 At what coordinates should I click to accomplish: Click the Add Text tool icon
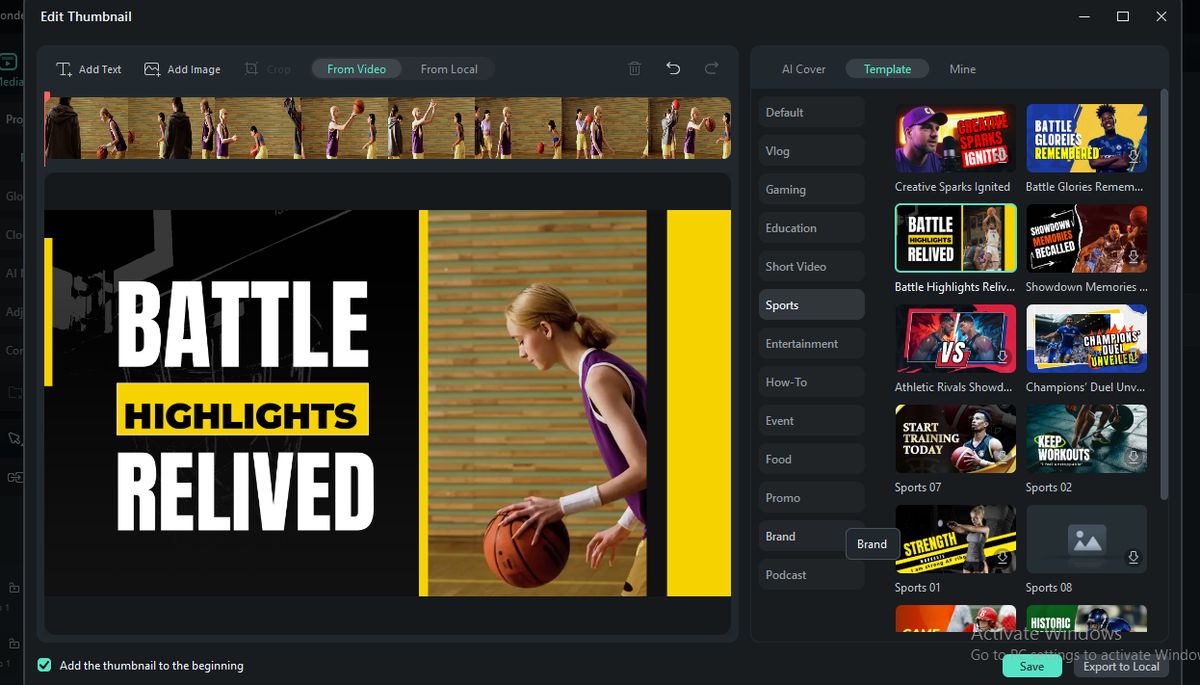[64, 69]
